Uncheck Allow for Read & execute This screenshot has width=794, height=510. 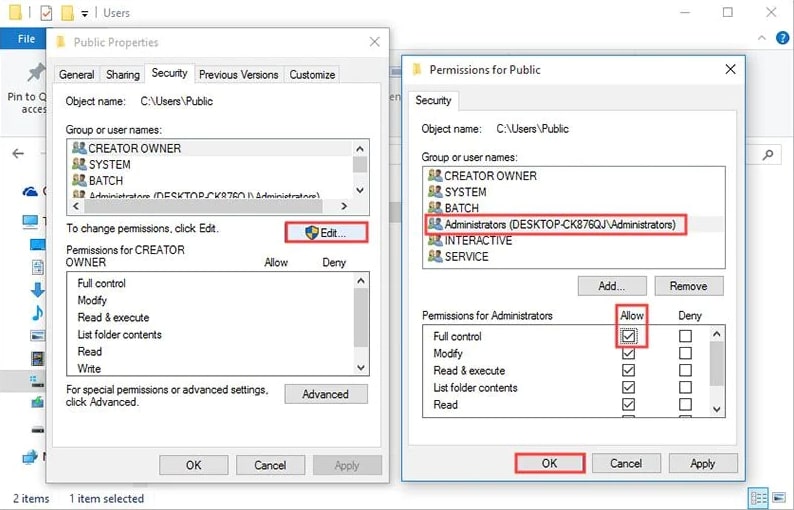628,371
